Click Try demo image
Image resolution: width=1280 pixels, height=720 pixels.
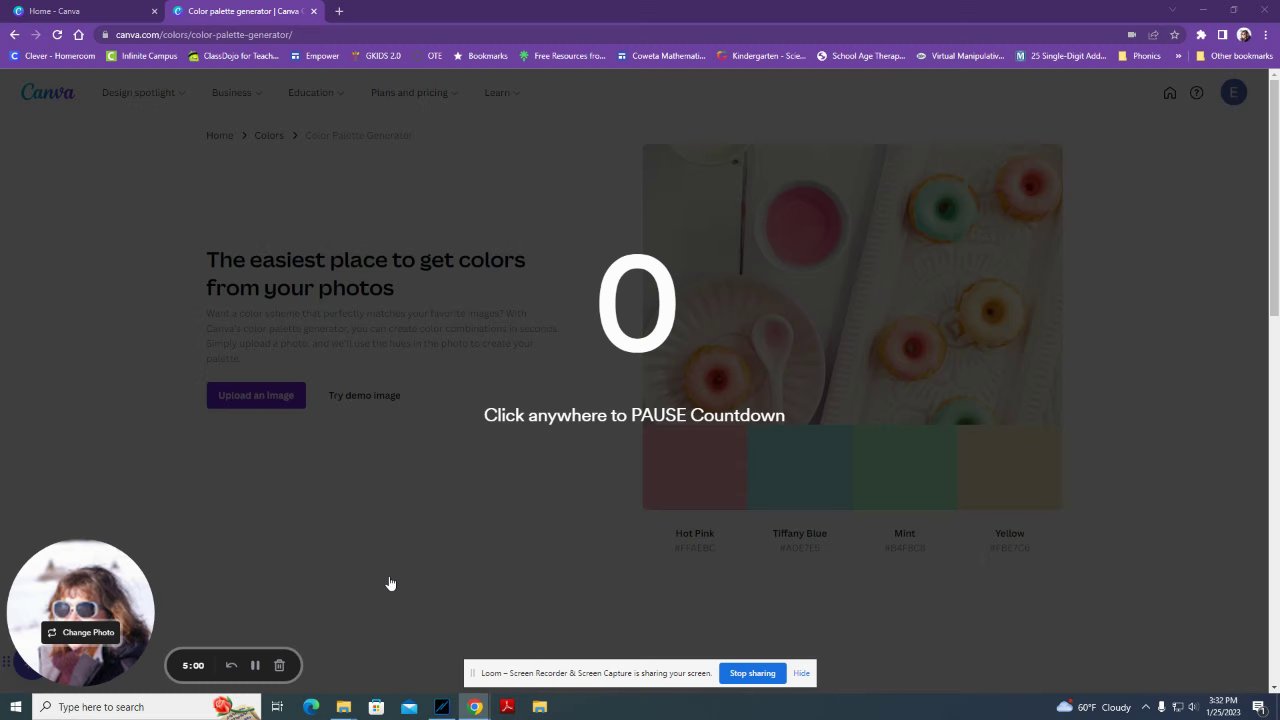[x=364, y=395]
